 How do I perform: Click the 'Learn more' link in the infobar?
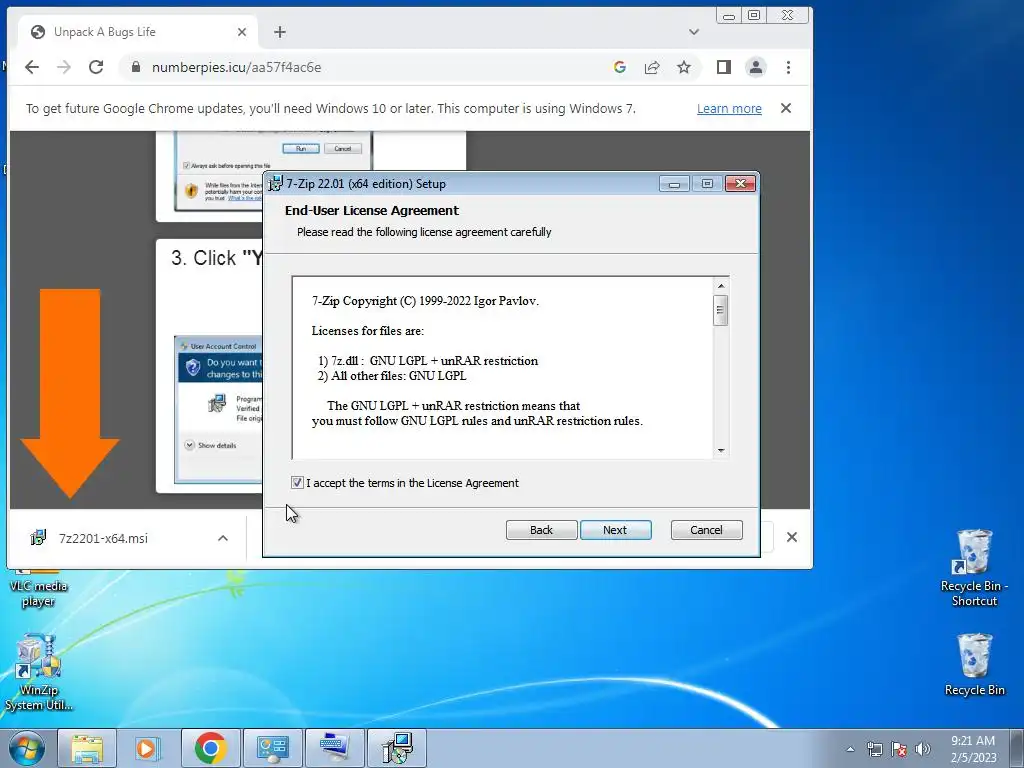pos(729,108)
